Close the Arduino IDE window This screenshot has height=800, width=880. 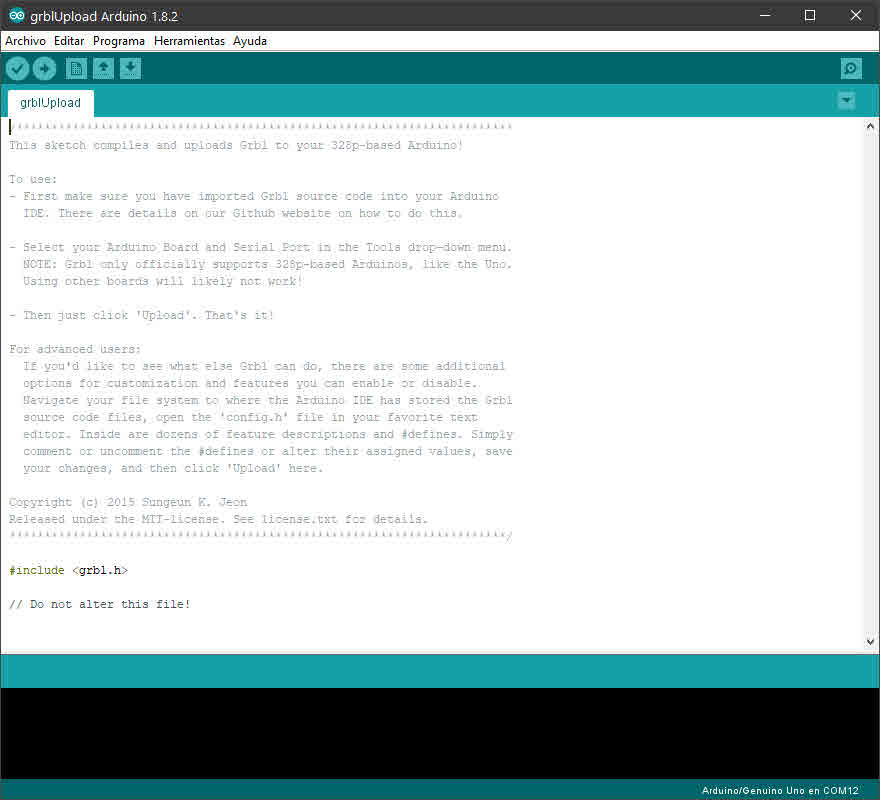pos(856,16)
